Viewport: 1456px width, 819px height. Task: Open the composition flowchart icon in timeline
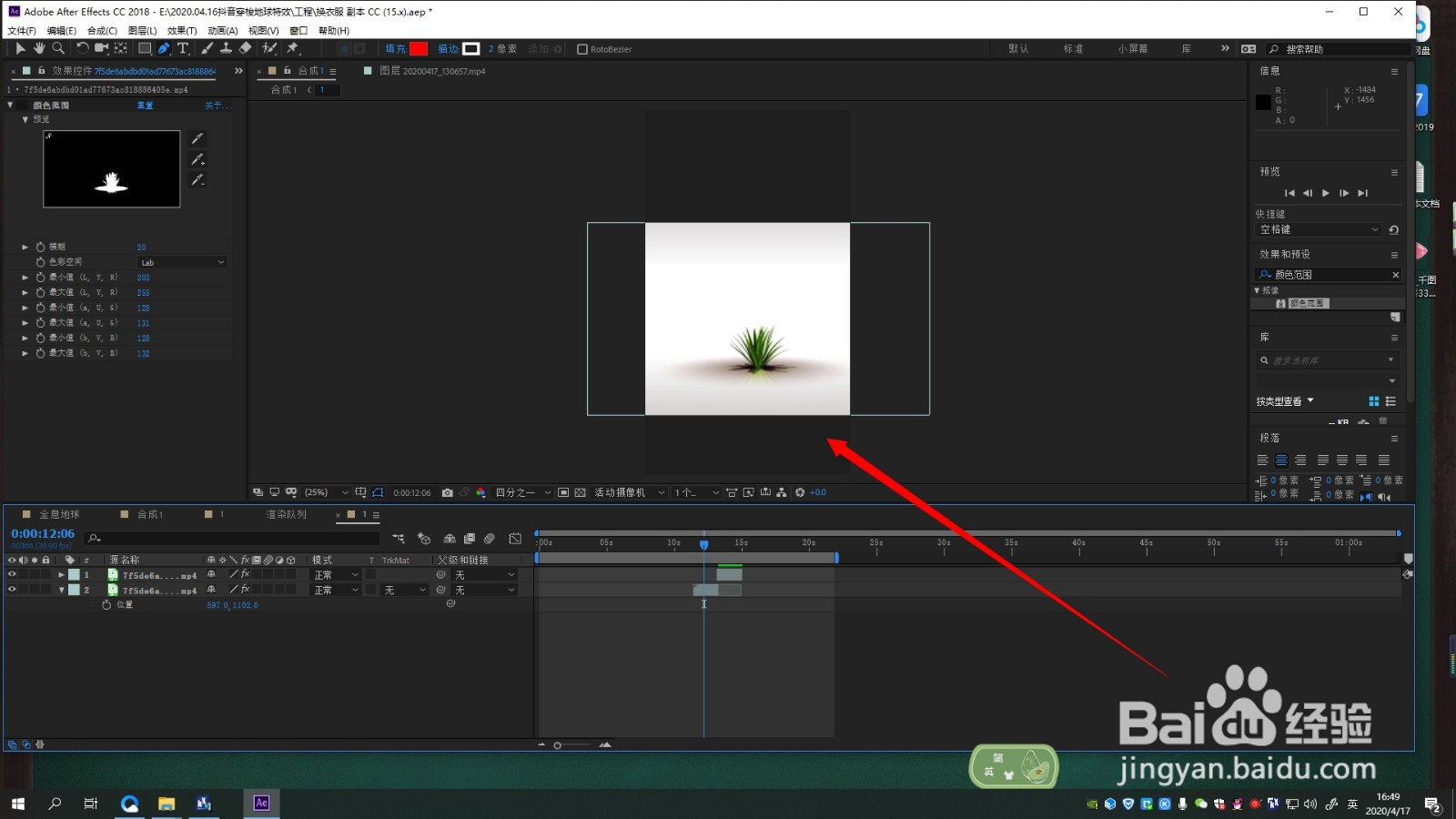point(399,539)
